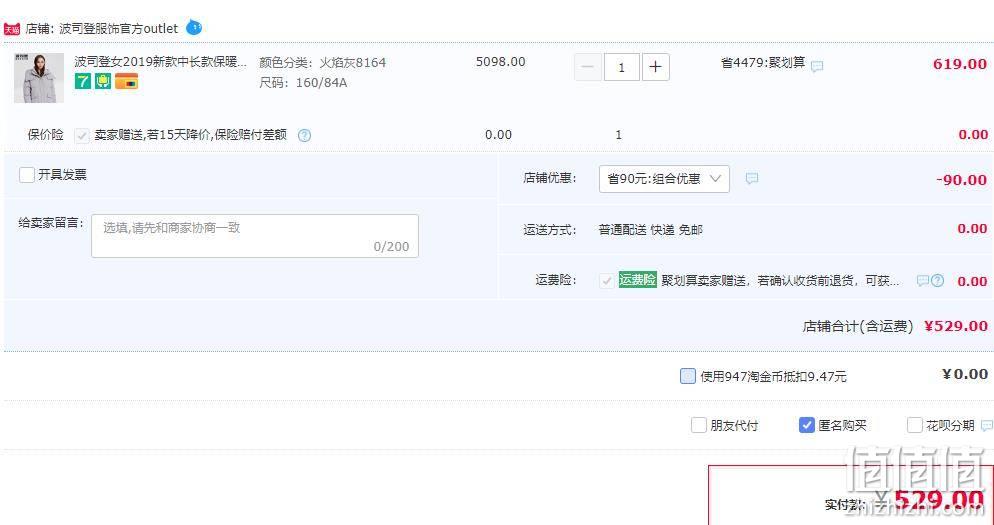Click the 给卖家留言 message text box
This screenshot has width=994, height=525.
[255, 236]
